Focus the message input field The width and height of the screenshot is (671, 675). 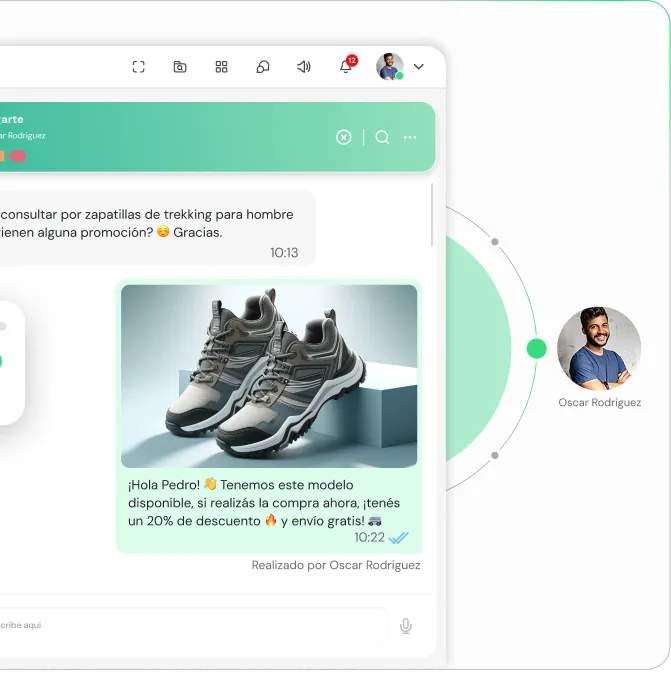pos(194,625)
